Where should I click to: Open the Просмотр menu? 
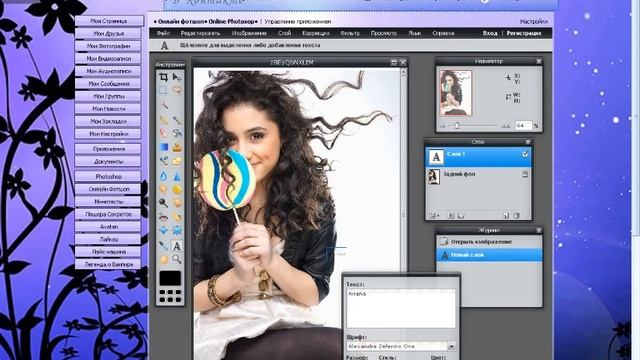click(x=384, y=33)
